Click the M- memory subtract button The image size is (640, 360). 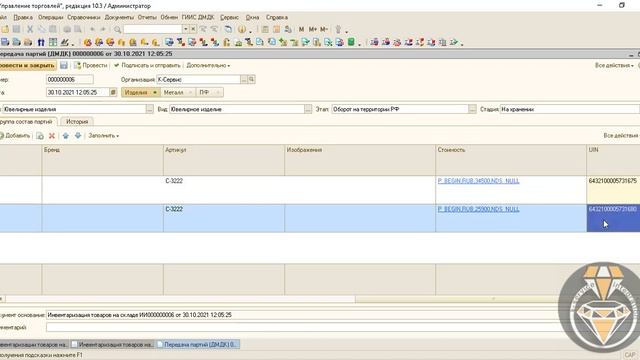coord(324,29)
